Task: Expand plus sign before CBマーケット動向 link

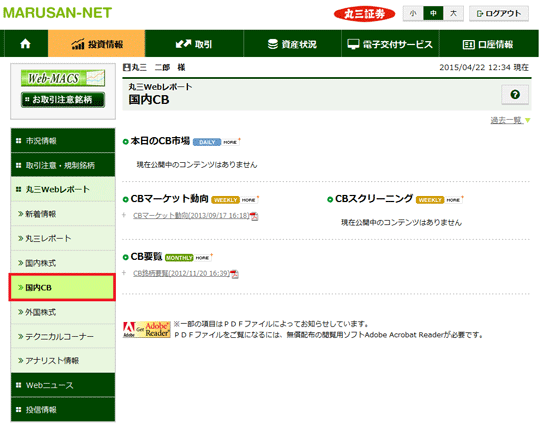Action: 124,215
